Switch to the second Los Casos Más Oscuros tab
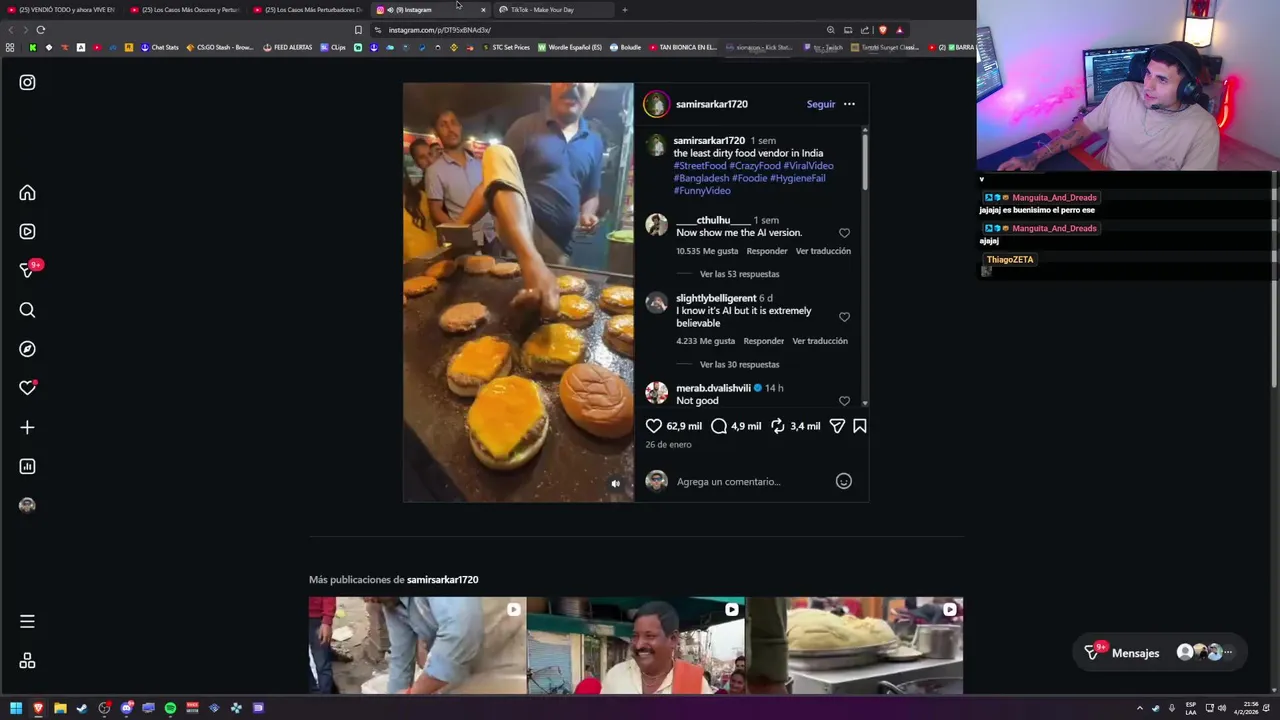 click(x=184, y=10)
